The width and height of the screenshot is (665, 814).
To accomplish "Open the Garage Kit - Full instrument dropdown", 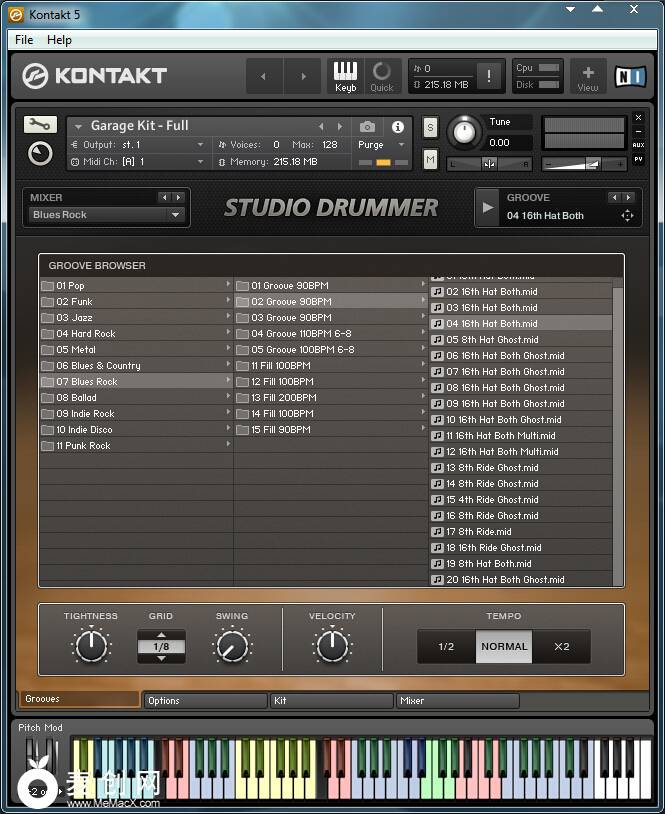I will pos(78,126).
